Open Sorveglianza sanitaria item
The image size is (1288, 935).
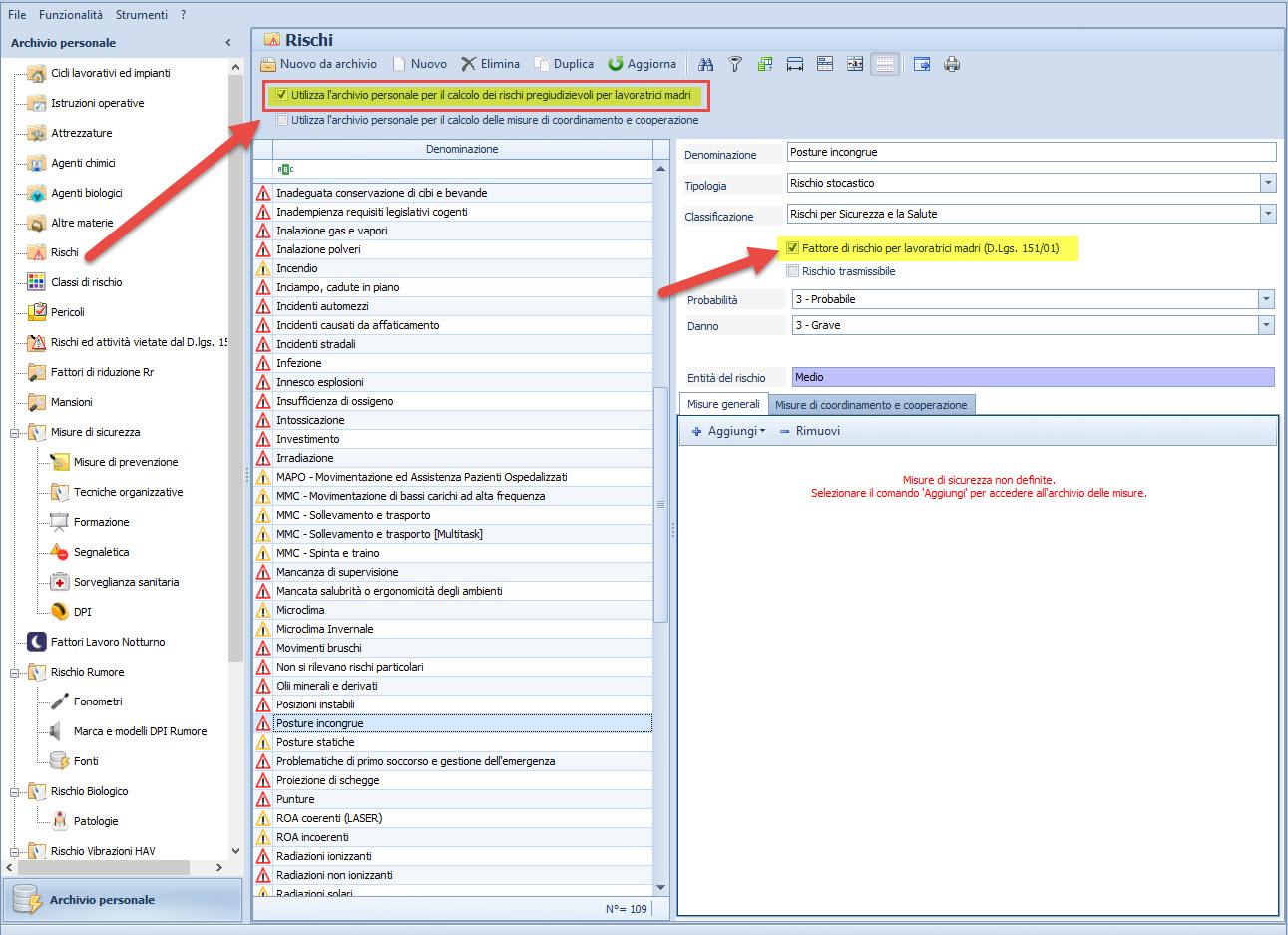pos(126,582)
